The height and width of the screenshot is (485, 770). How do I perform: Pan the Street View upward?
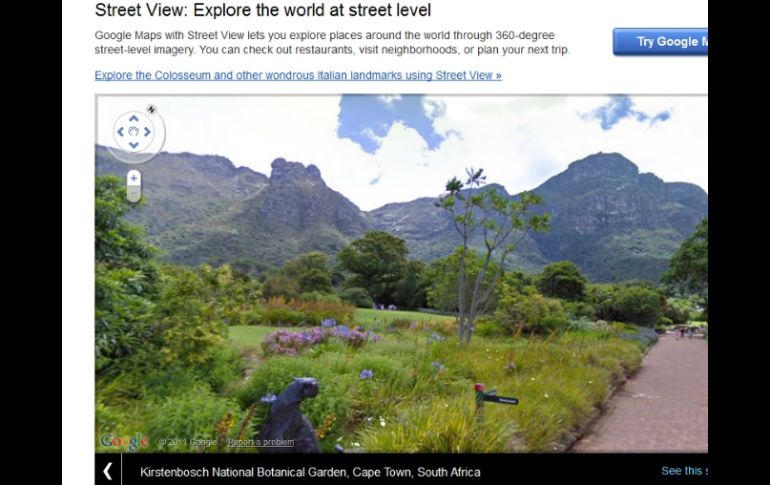134,119
